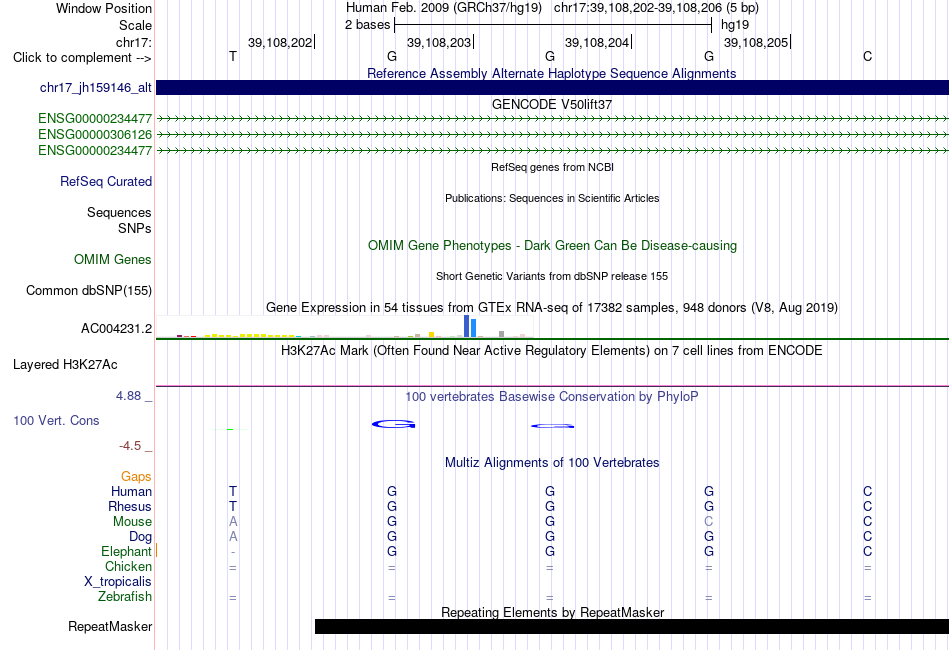The height and width of the screenshot is (650, 950).
Task: Open the OMIM Gene Phenotypes track title
Action: [552, 245]
